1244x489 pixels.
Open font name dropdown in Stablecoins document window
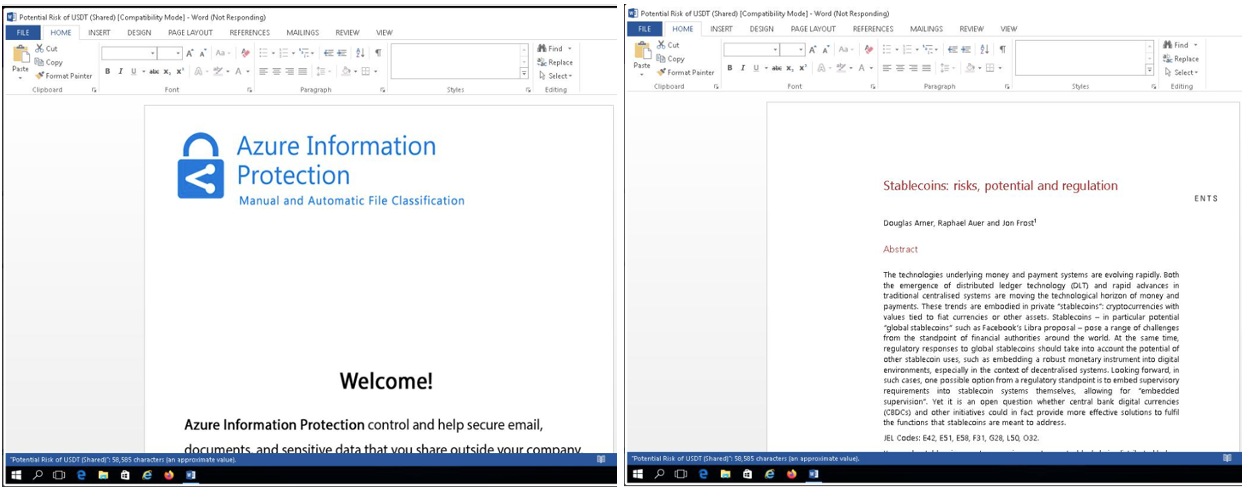(776, 49)
